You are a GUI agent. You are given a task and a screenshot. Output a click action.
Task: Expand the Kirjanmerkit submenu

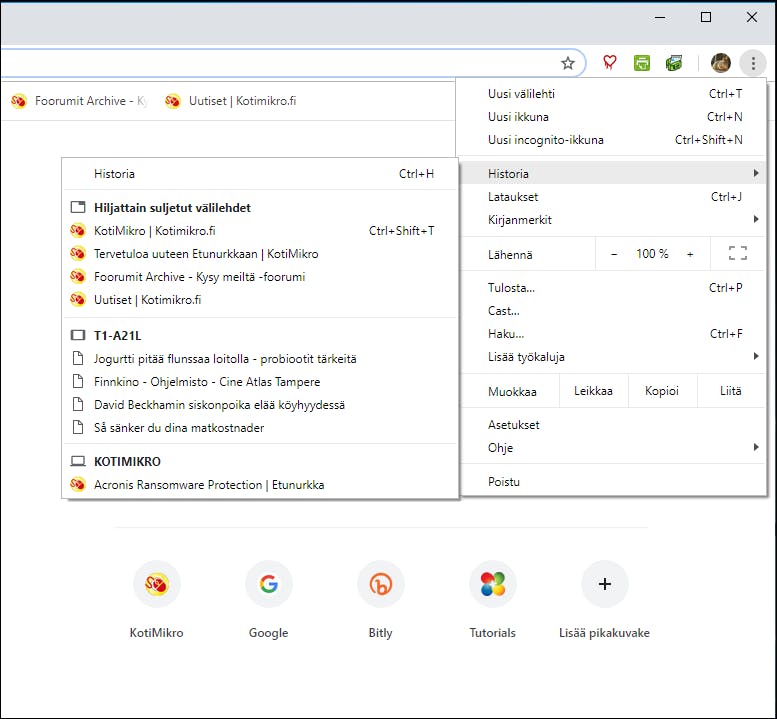click(x=613, y=220)
